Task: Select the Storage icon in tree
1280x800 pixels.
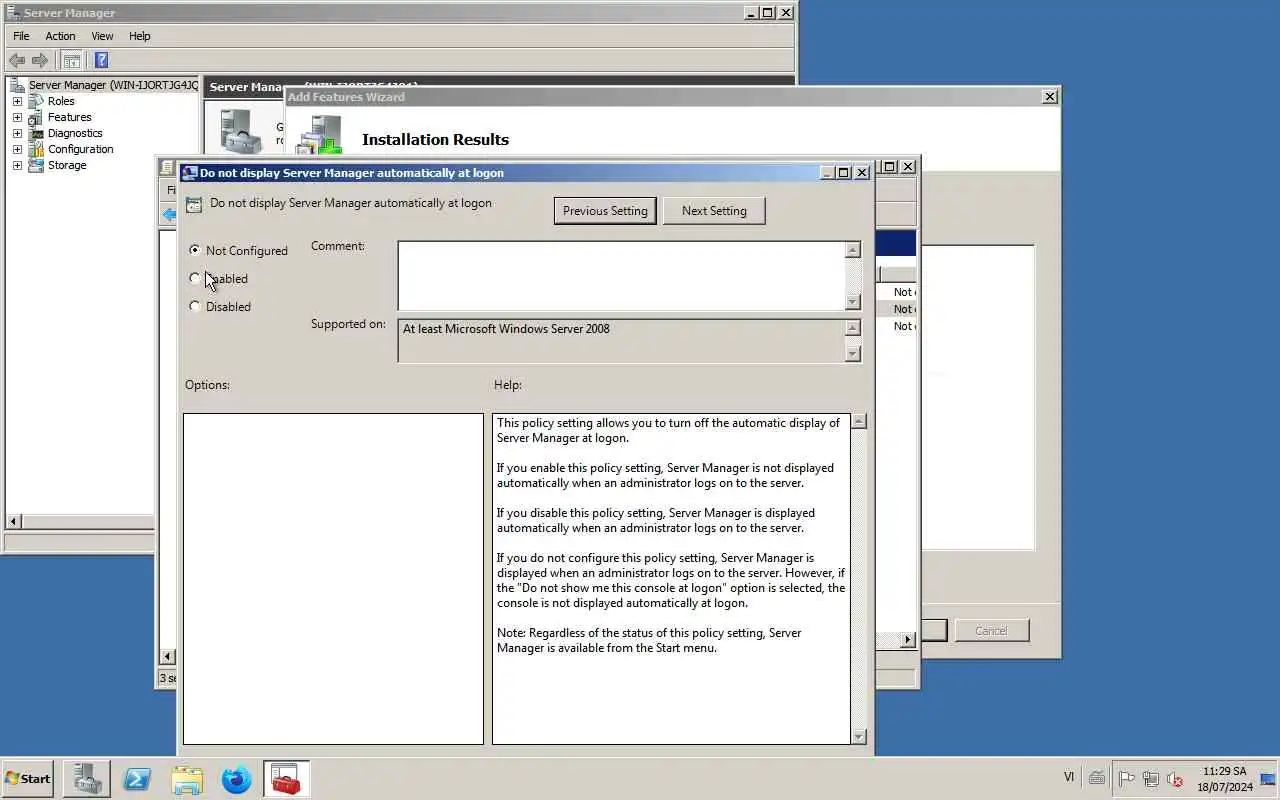Action: pyautogui.click(x=36, y=165)
